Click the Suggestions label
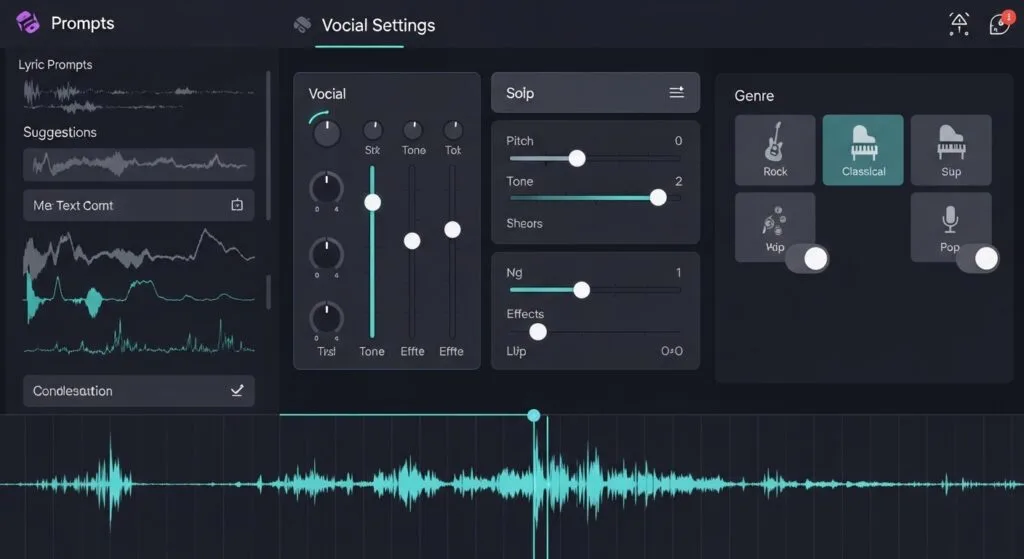 tap(60, 133)
